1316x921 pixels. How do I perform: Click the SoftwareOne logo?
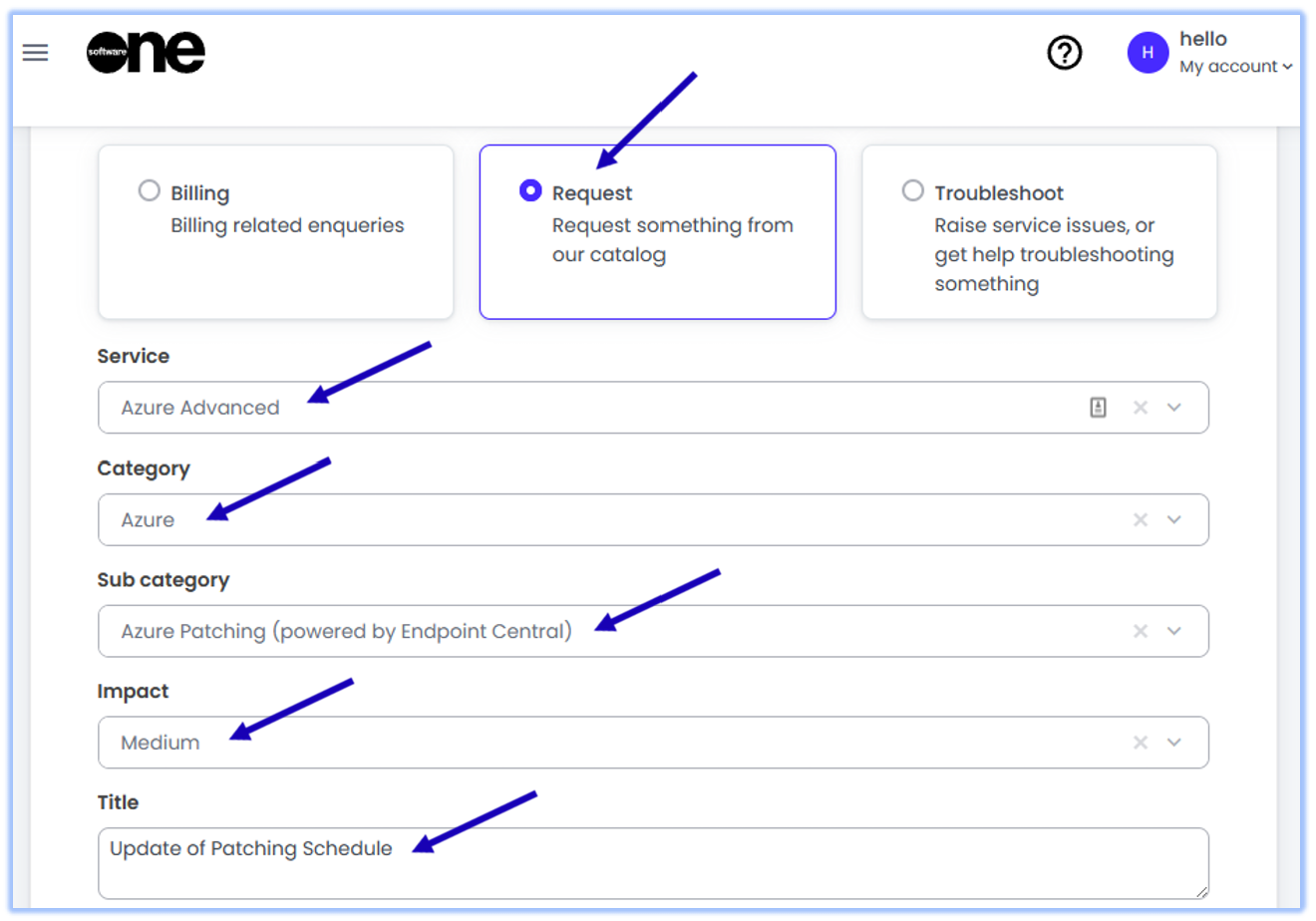(x=146, y=53)
